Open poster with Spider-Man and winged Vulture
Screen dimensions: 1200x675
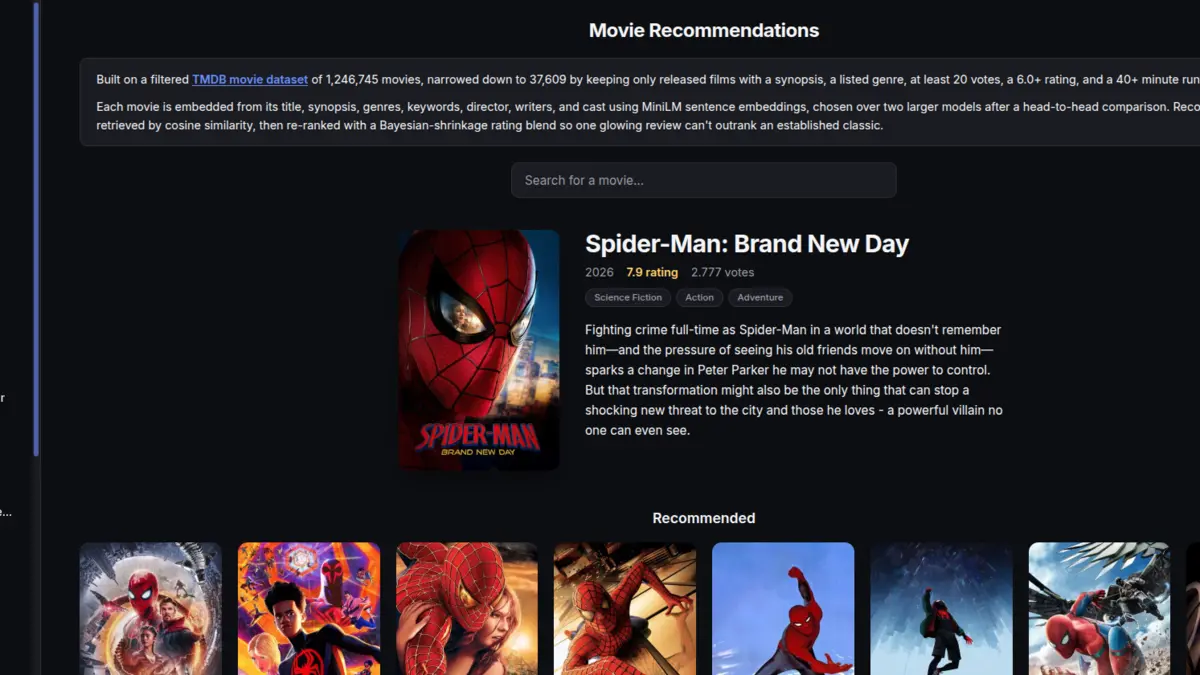[x=1099, y=609]
